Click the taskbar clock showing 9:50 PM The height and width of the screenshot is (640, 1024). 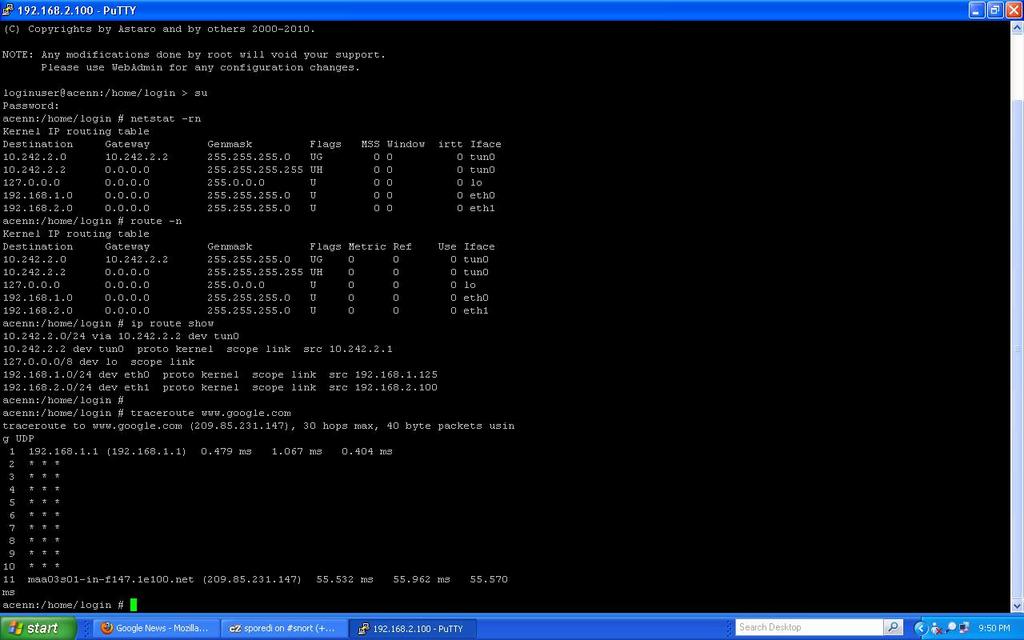pyautogui.click(x=996, y=627)
